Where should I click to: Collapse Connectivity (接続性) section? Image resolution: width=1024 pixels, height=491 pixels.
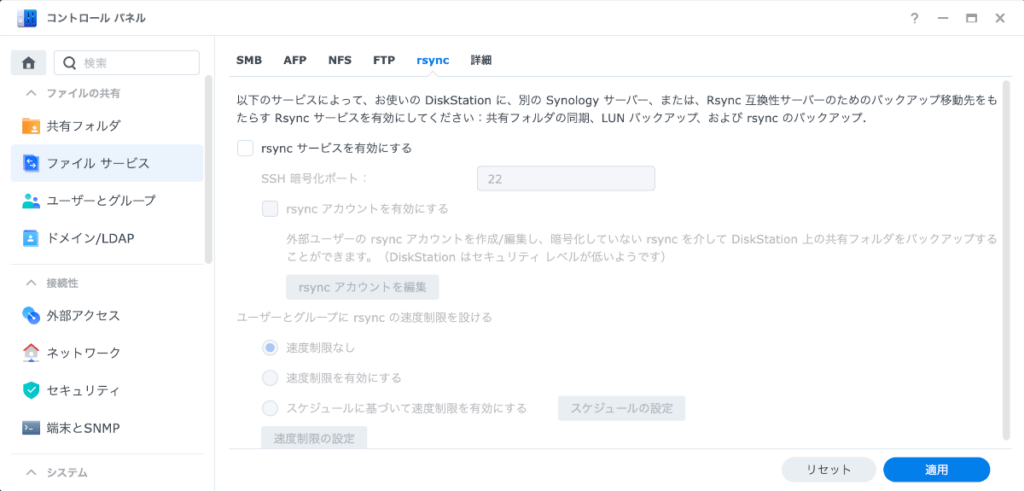tap(31, 283)
